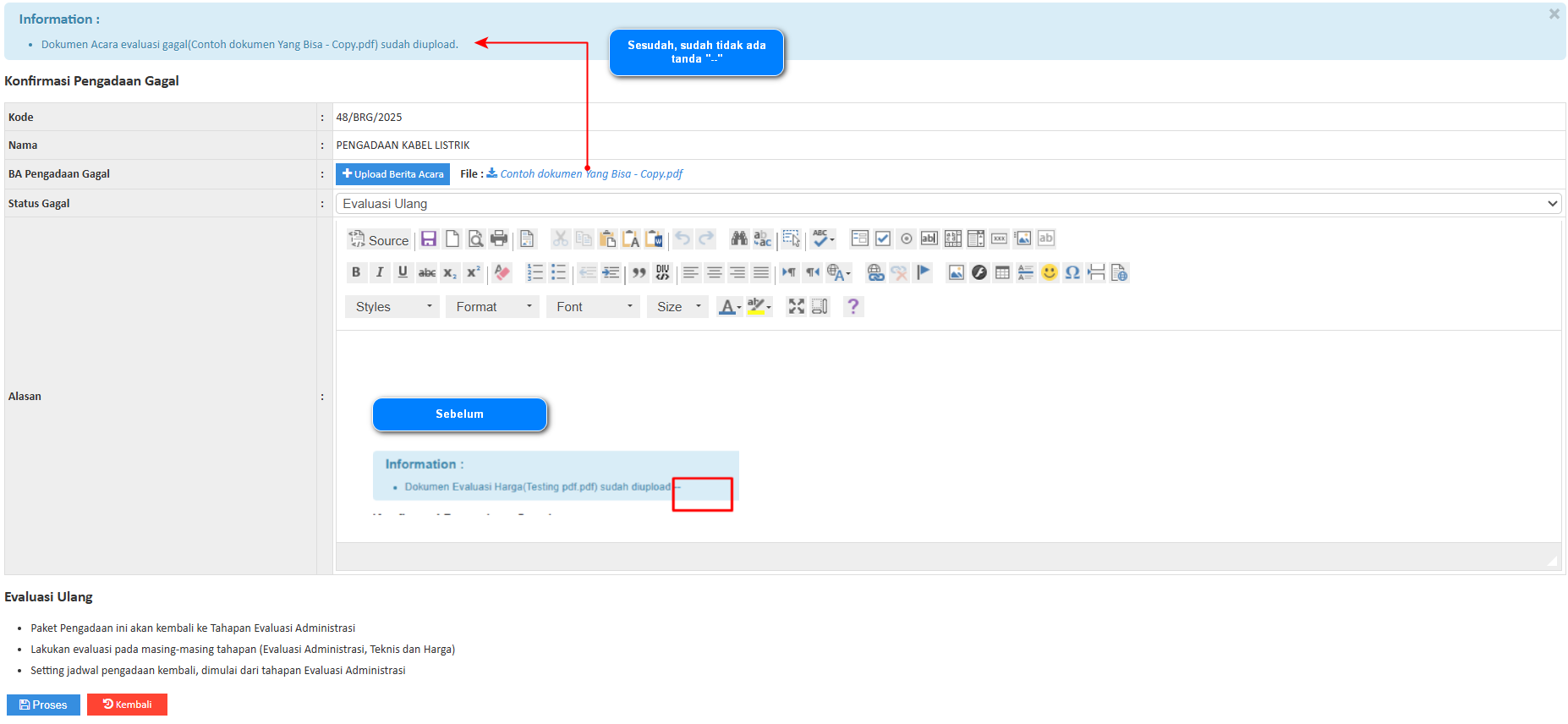Create a New Page in the editor

coord(452,239)
